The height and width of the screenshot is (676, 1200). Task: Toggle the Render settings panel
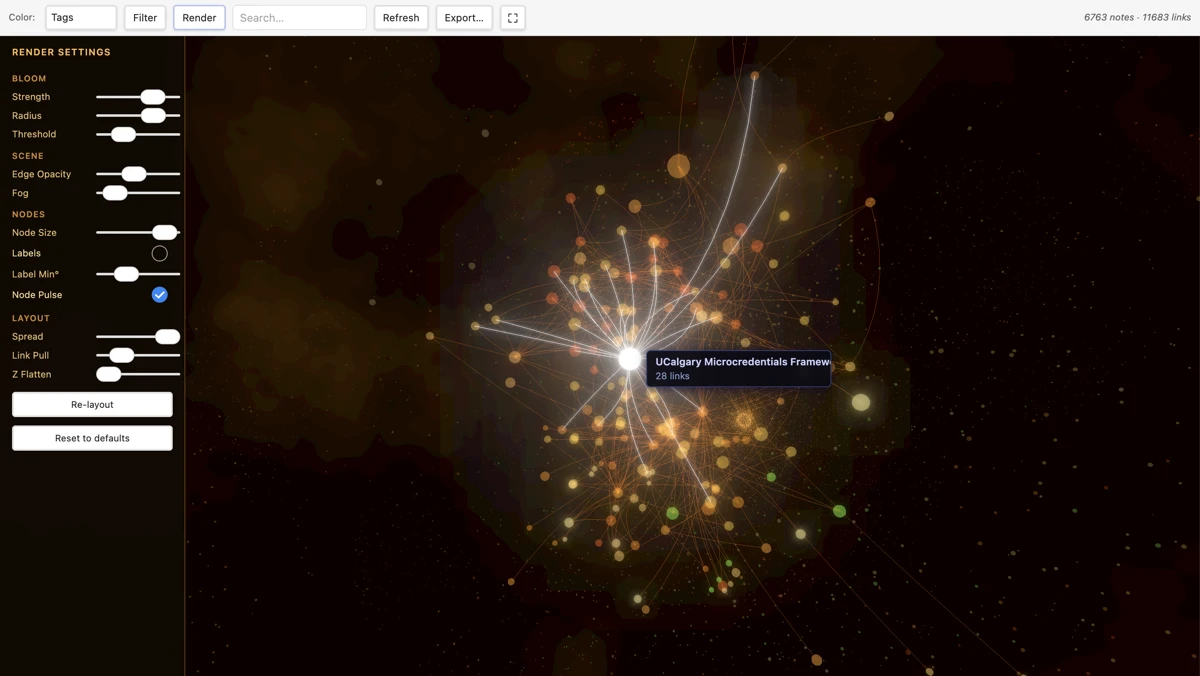[199, 17]
